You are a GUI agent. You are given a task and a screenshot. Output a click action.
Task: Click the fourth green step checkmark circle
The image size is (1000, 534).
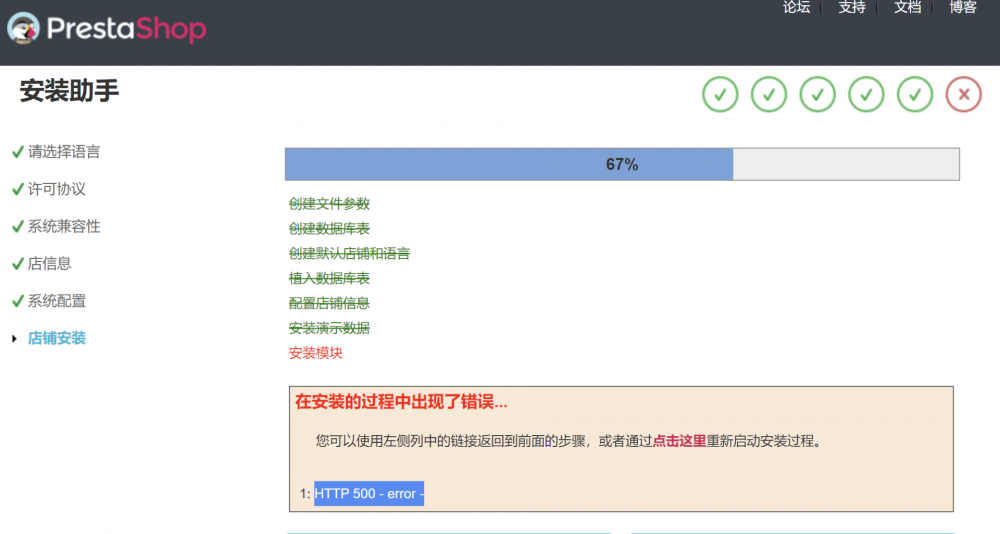coord(866,94)
